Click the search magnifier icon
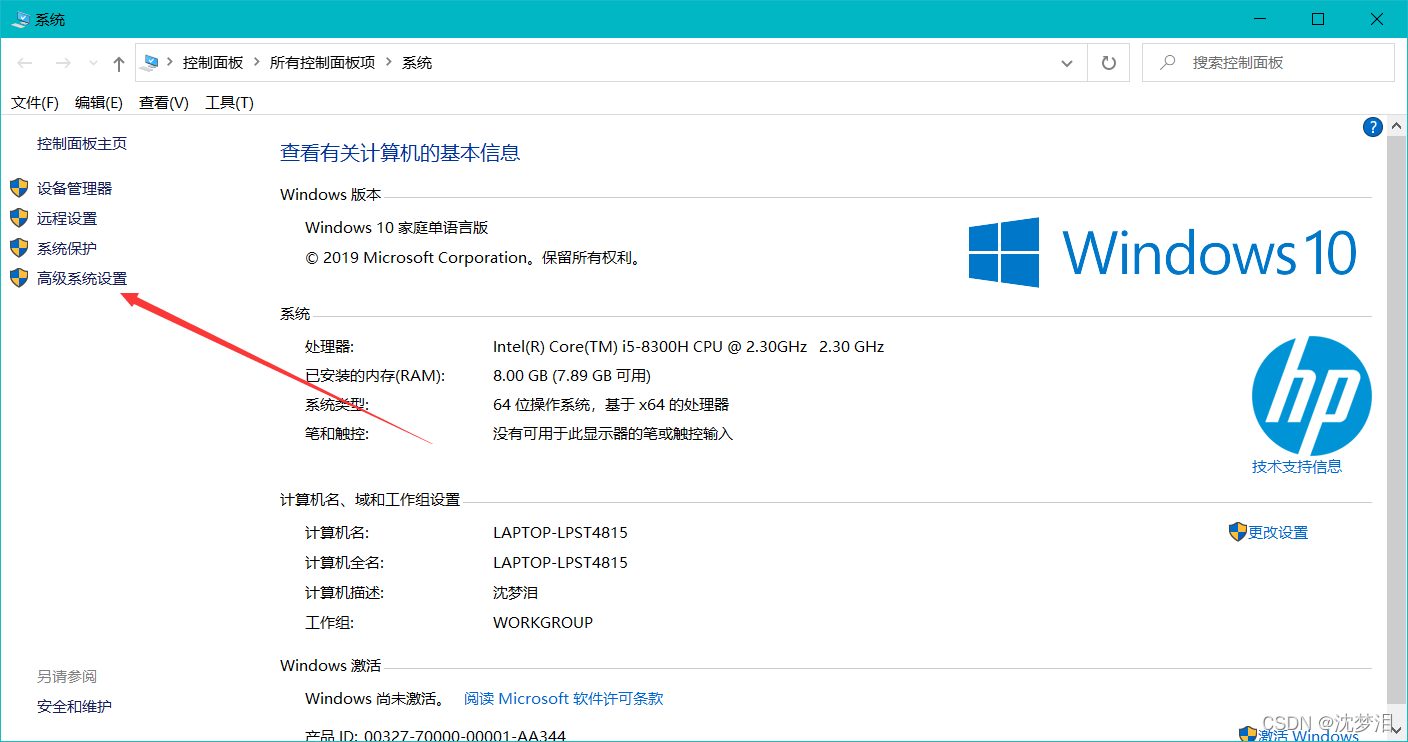Viewport: 1408px width, 742px height. pyautogui.click(x=1167, y=62)
